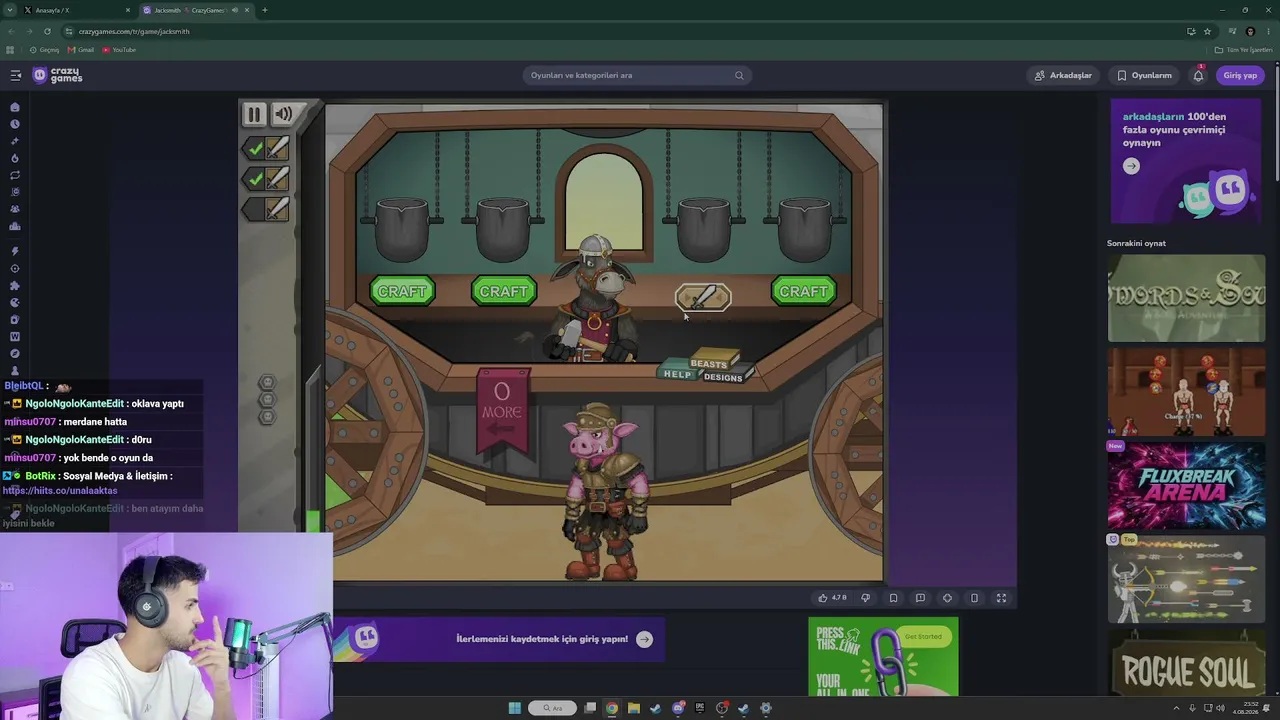Report a problem with the game
This screenshot has height=720, width=1280.
point(920,598)
